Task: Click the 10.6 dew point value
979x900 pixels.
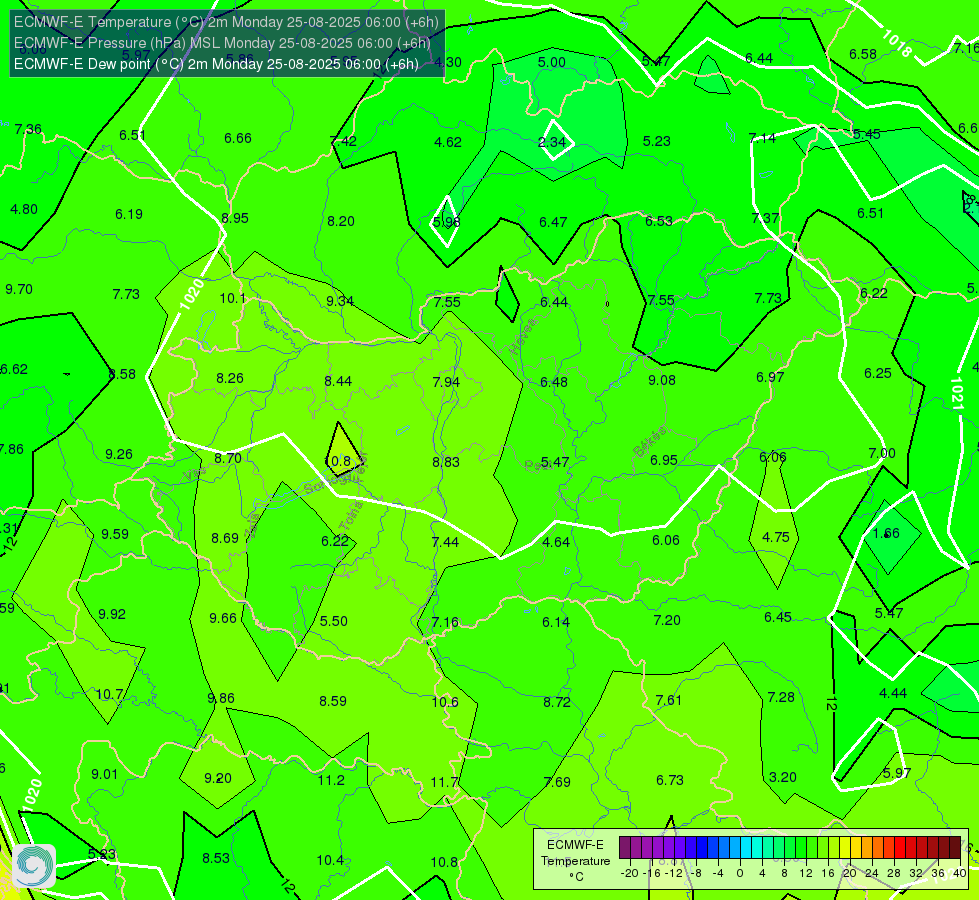Action: (x=445, y=702)
